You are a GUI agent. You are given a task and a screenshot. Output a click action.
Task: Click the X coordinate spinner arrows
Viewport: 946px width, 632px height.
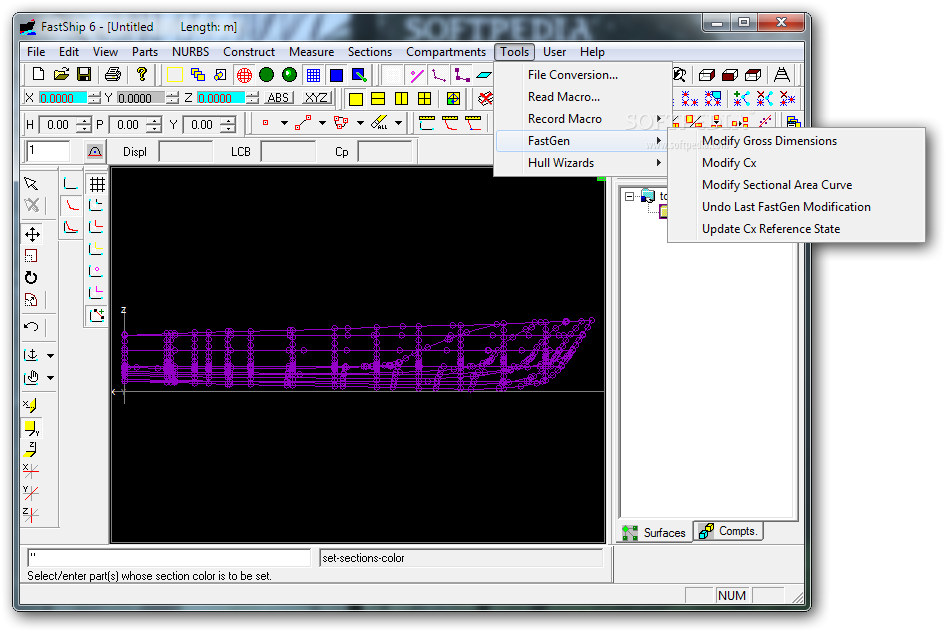click(95, 98)
